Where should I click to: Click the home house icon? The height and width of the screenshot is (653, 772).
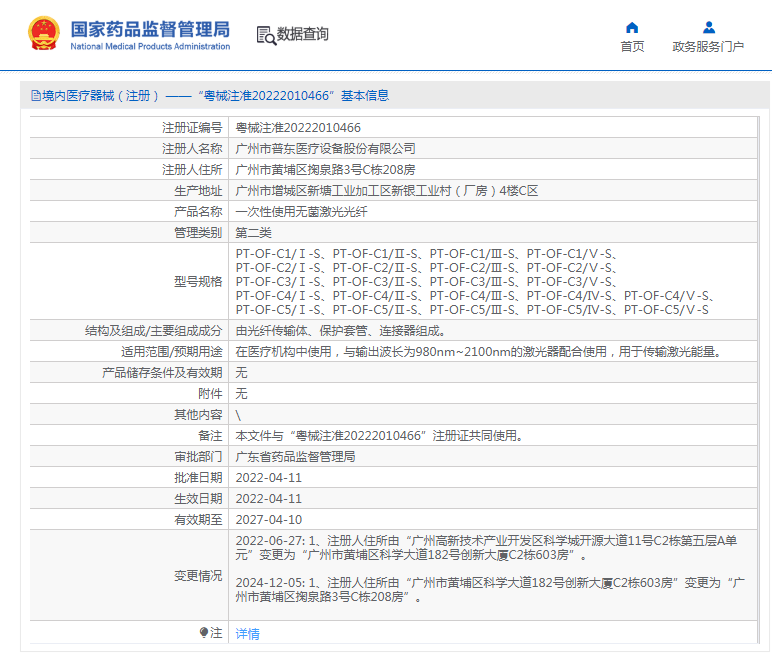coord(632,28)
